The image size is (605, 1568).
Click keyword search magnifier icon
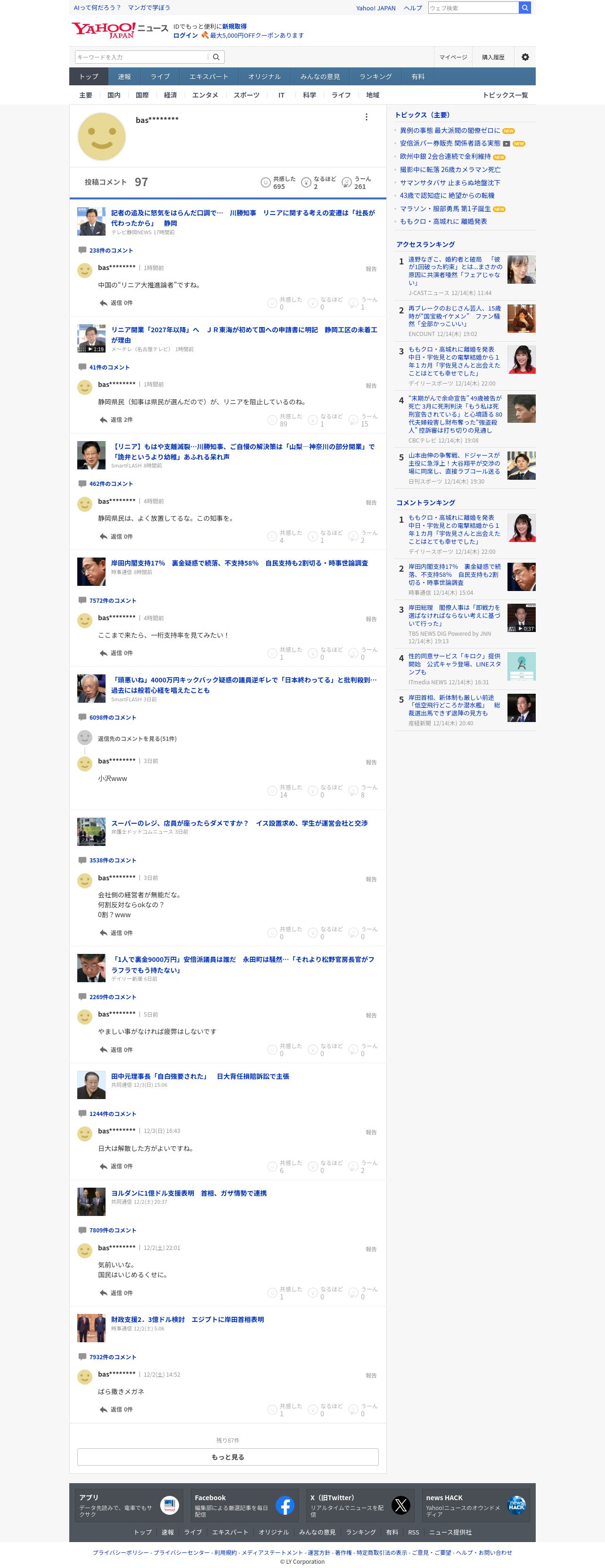pyautogui.click(x=216, y=57)
